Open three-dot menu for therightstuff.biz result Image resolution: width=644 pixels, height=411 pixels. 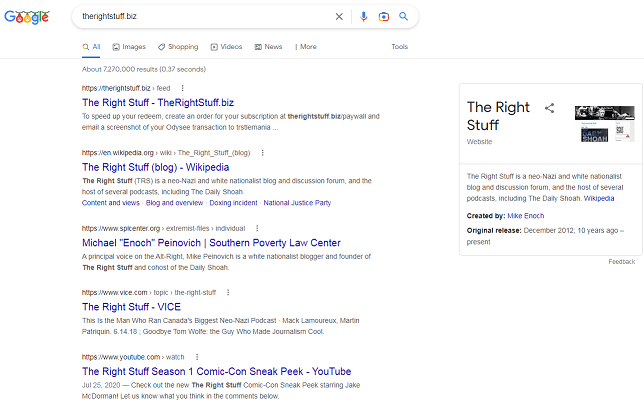182,88
